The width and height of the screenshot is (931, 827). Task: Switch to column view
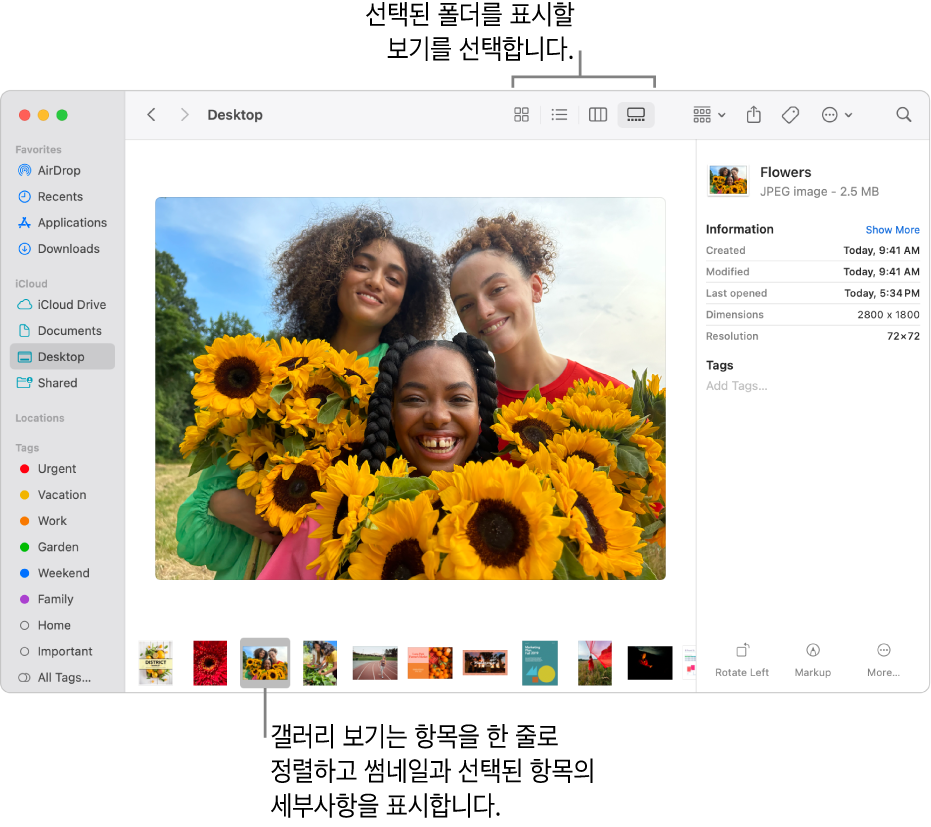pos(597,115)
